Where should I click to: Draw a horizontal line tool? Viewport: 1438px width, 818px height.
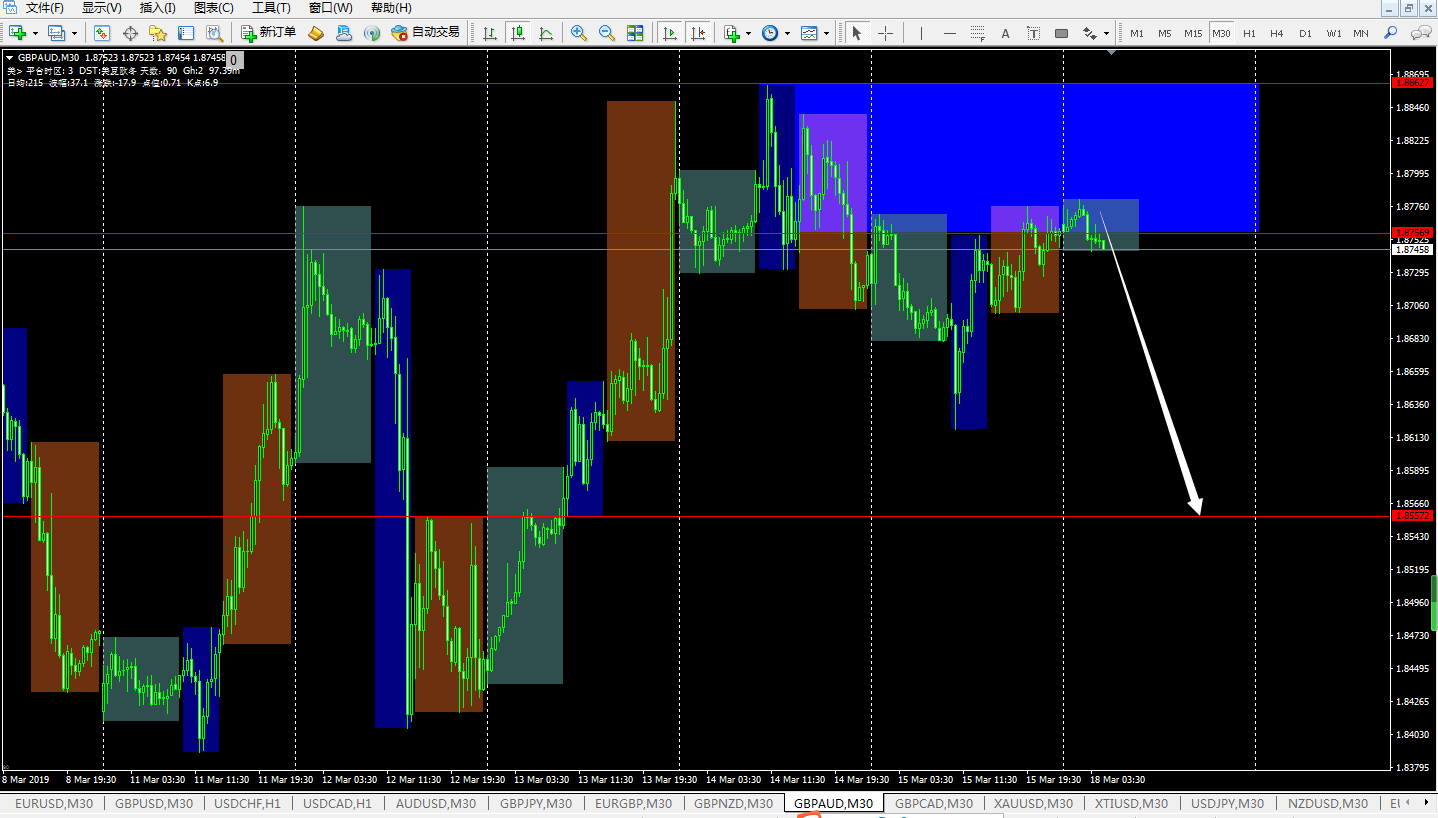coord(950,33)
